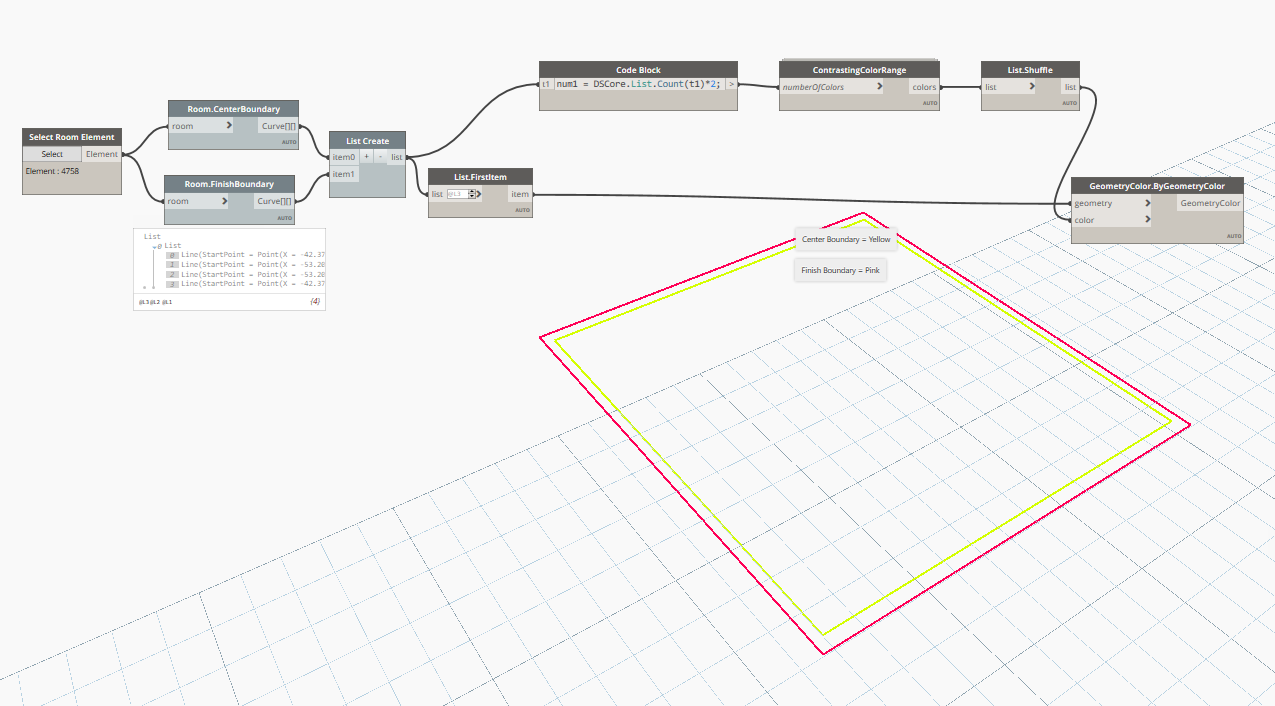Click the numberOfColors input port

tap(832, 87)
